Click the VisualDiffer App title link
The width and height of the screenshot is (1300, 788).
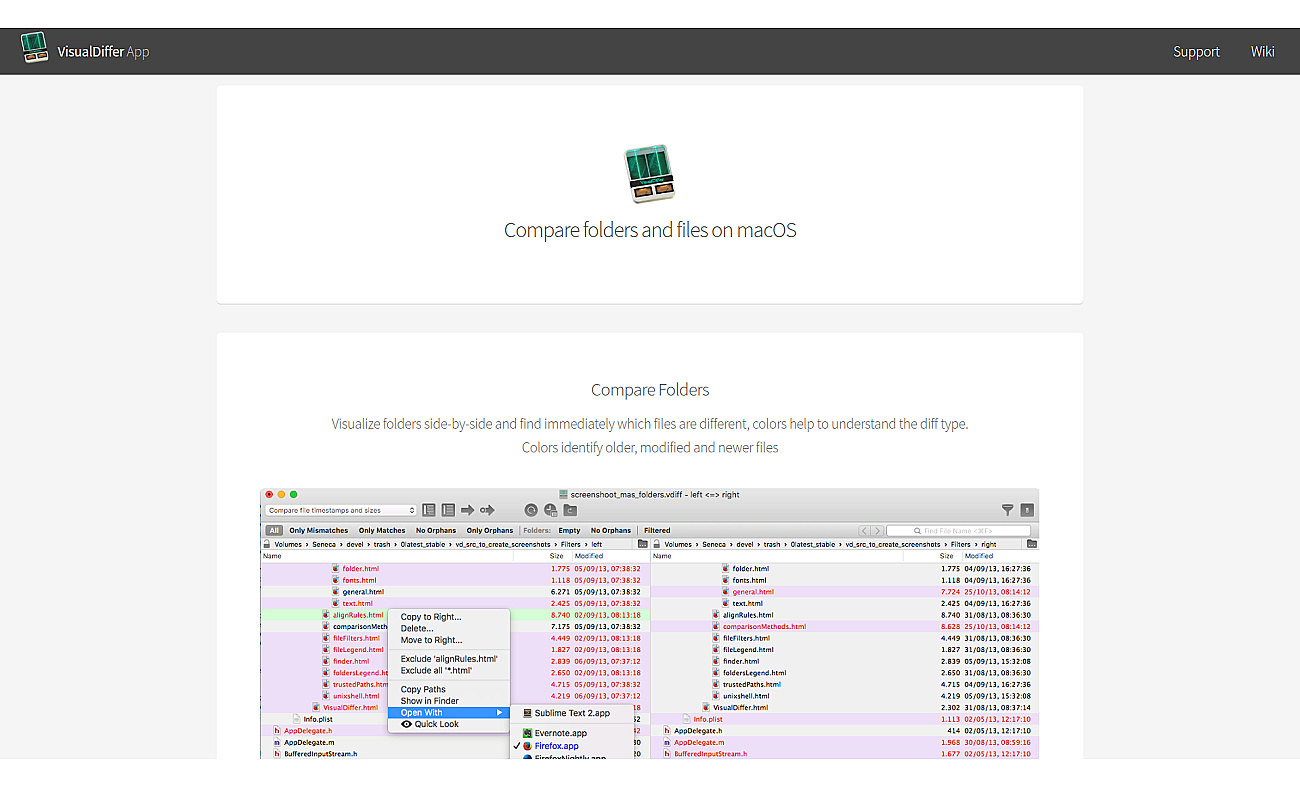pos(103,52)
